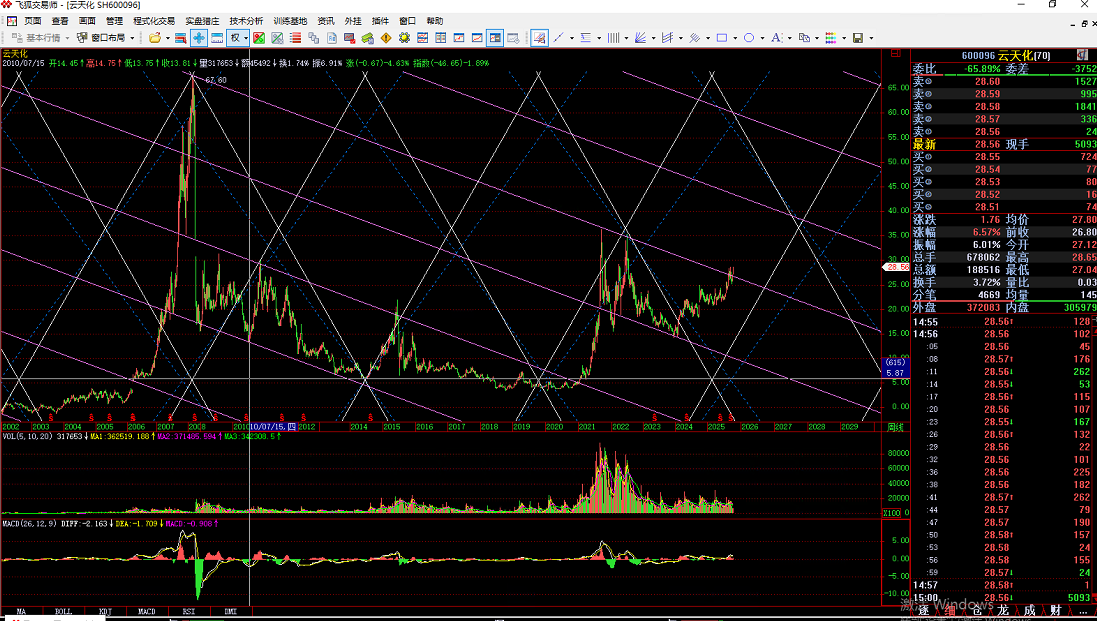Open the 技术分析 menu
Screen dimensions: 1097x621
pos(246,21)
